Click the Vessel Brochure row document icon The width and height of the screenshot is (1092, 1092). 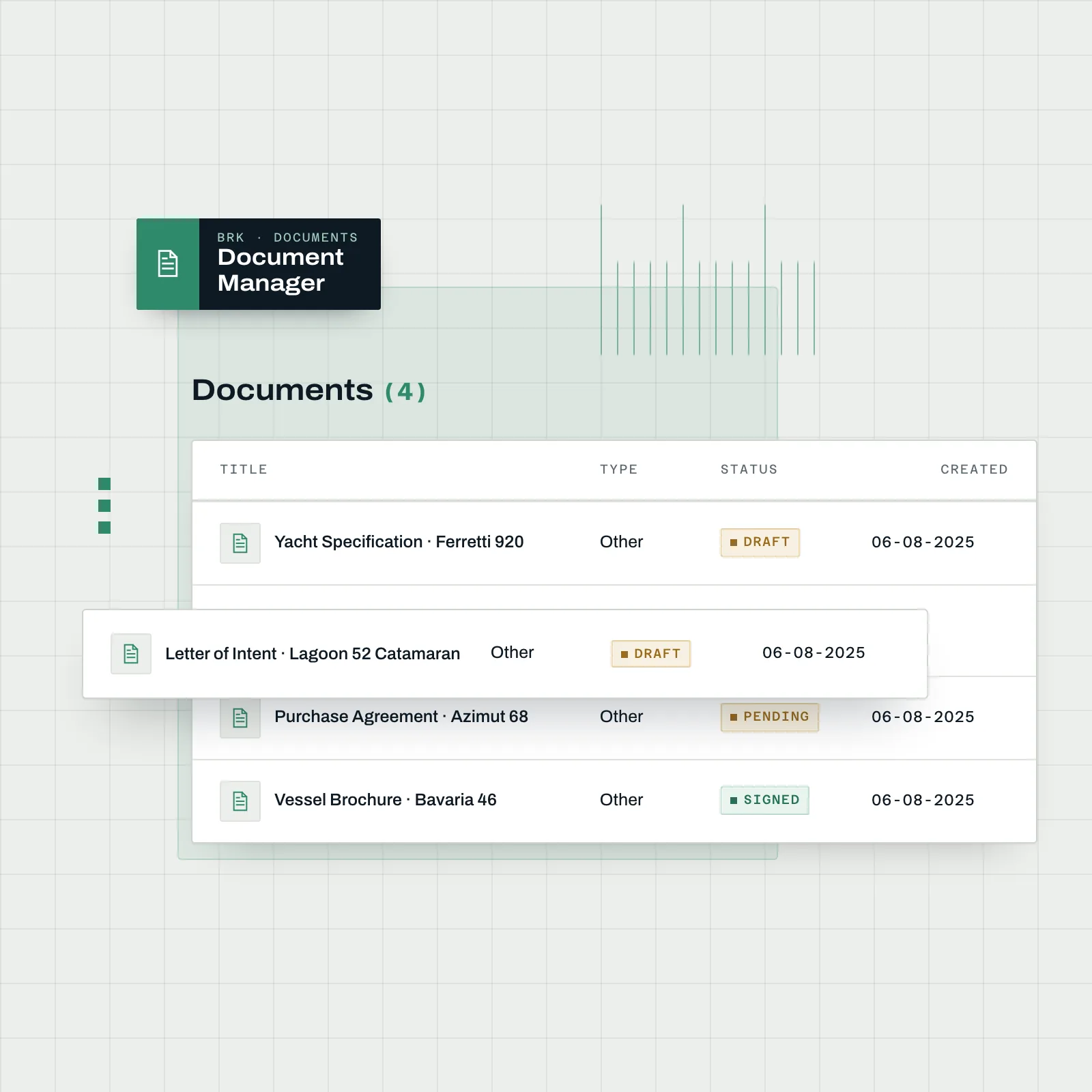coord(240,801)
